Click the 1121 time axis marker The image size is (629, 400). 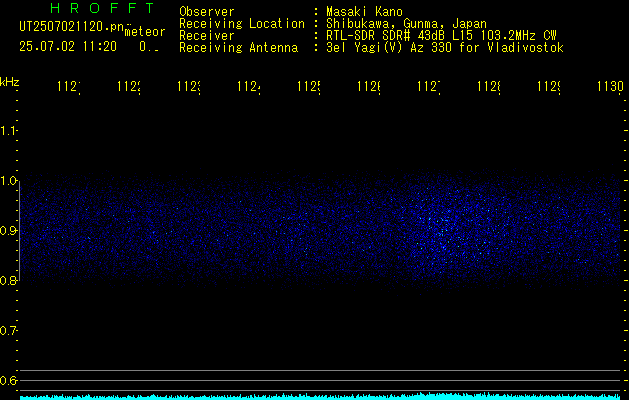69,86
